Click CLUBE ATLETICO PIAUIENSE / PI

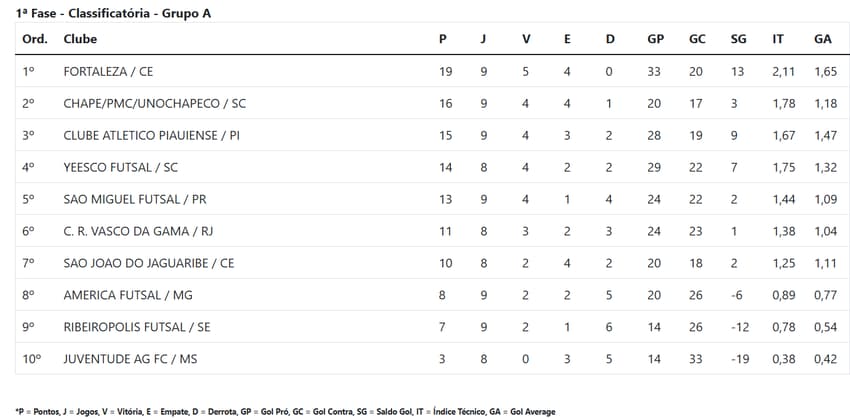point(151,136)
